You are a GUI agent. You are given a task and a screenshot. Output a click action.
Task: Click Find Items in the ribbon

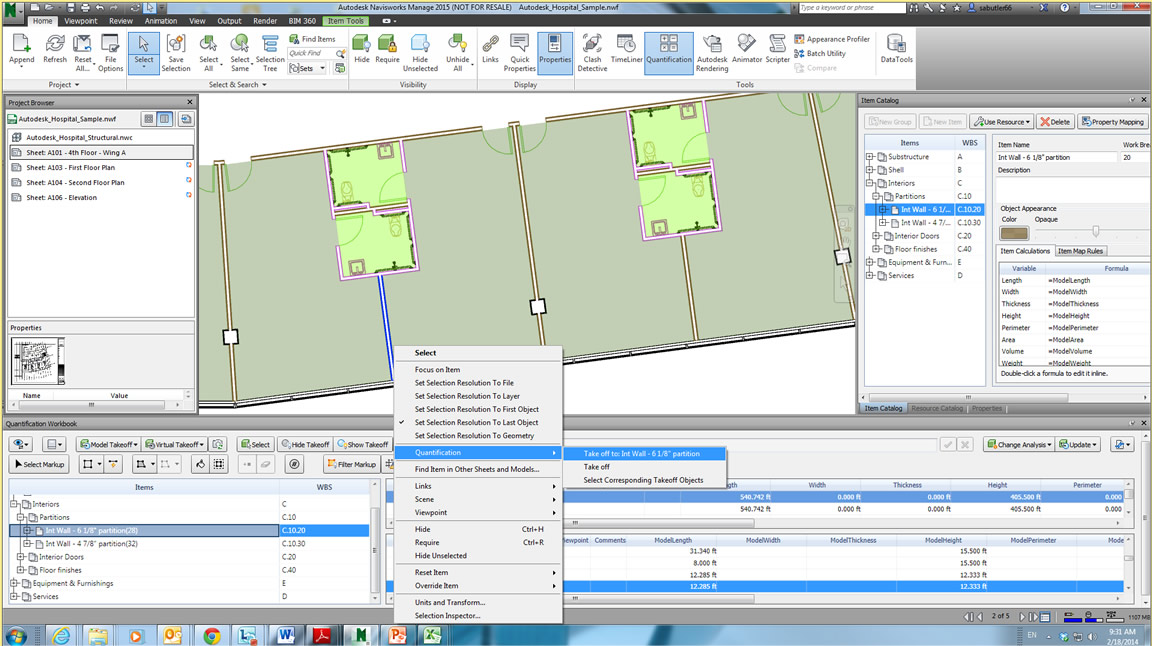point(312,39)
